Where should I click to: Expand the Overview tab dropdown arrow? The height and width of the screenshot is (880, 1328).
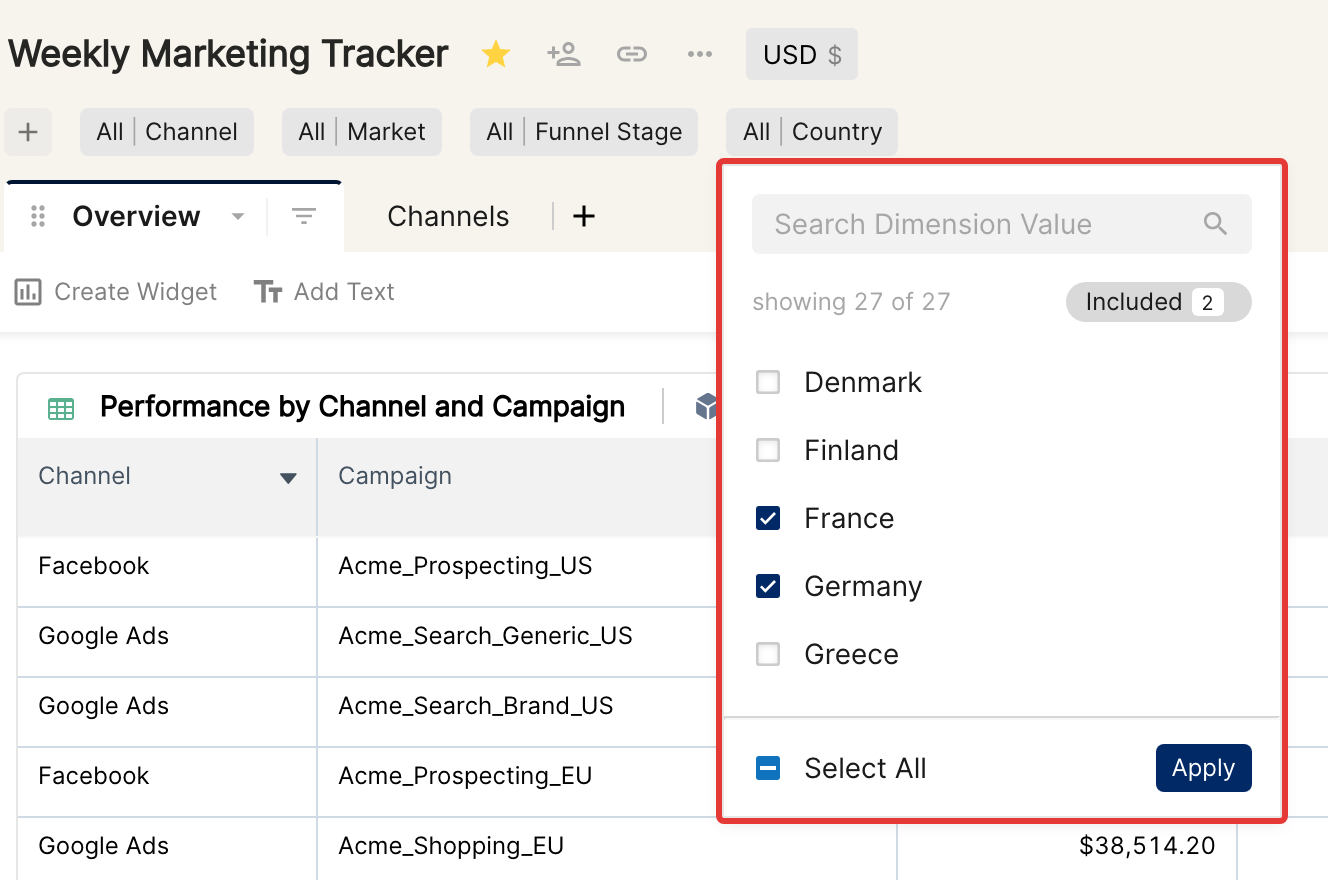tap(238, 217)
